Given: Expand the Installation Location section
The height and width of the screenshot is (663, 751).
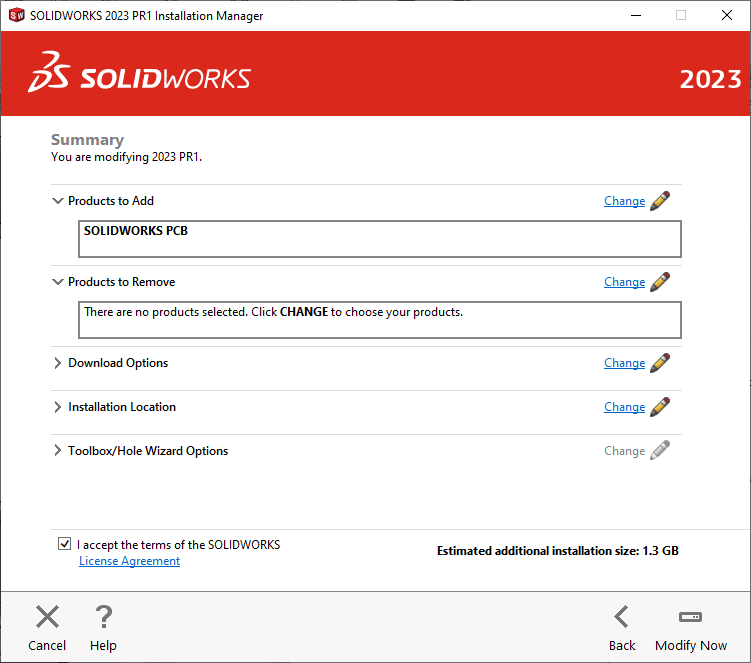Looking at the screenshot, I should 57,407.
